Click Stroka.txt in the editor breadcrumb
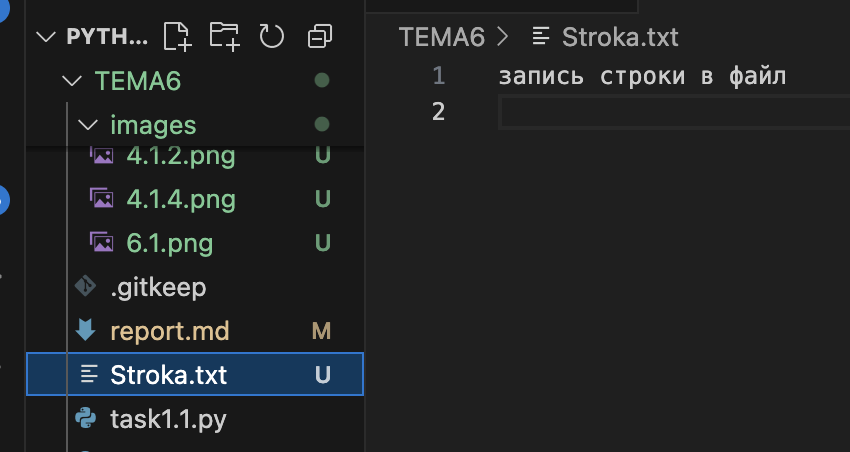The height and width of the screenshot is (452, 850). (x=620, y=37)
